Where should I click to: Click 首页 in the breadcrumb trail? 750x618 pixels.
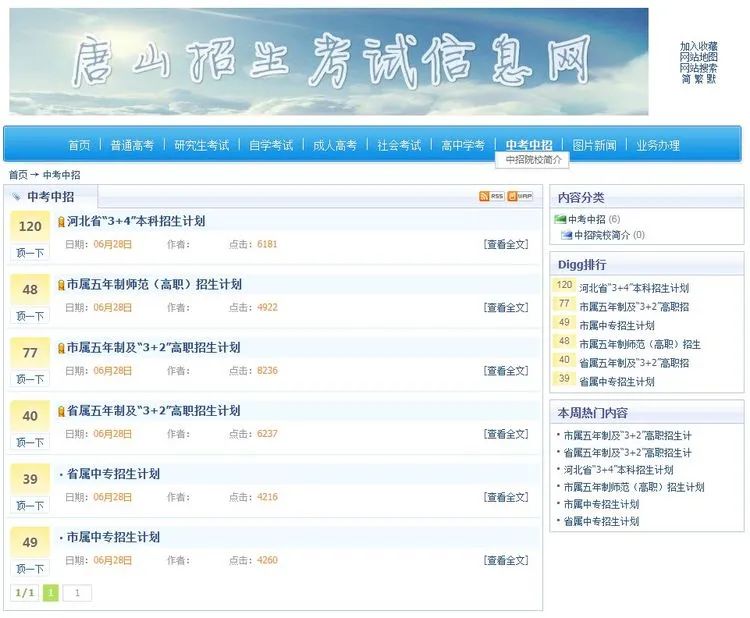click(18, 175)
